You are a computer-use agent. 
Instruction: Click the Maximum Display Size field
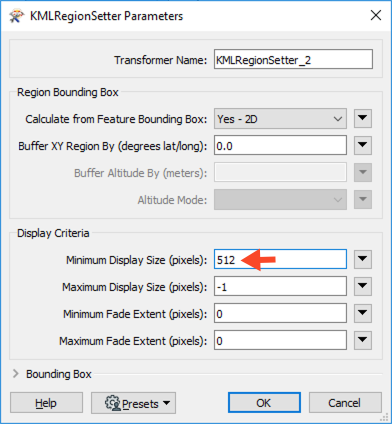280,286
